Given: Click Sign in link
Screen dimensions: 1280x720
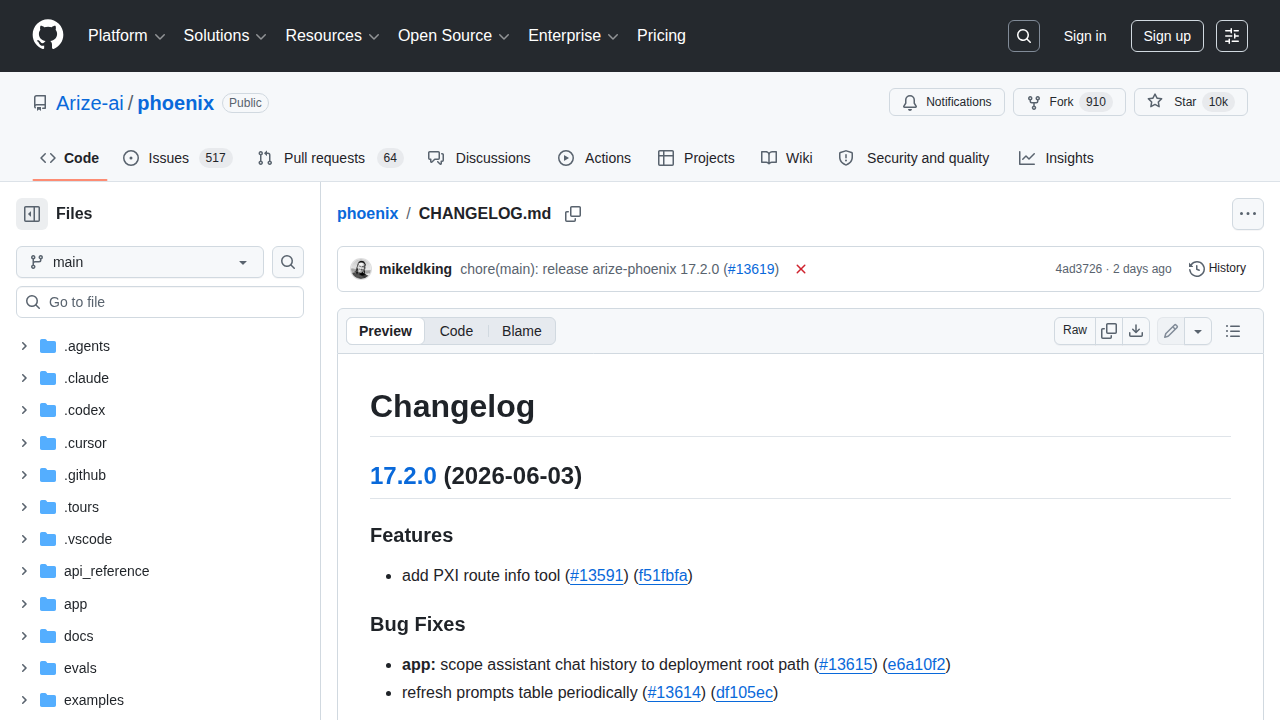Looking at the screenshot, I should tap(1085, 36).
